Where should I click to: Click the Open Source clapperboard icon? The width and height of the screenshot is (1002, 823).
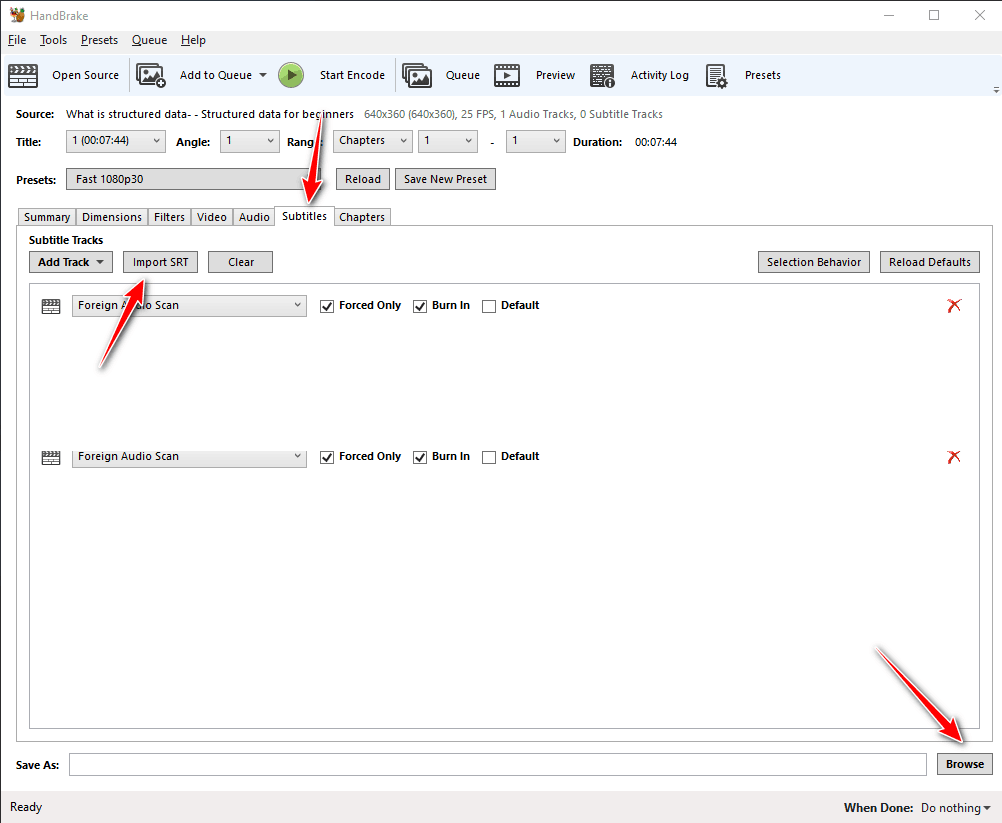coord(23,75)
